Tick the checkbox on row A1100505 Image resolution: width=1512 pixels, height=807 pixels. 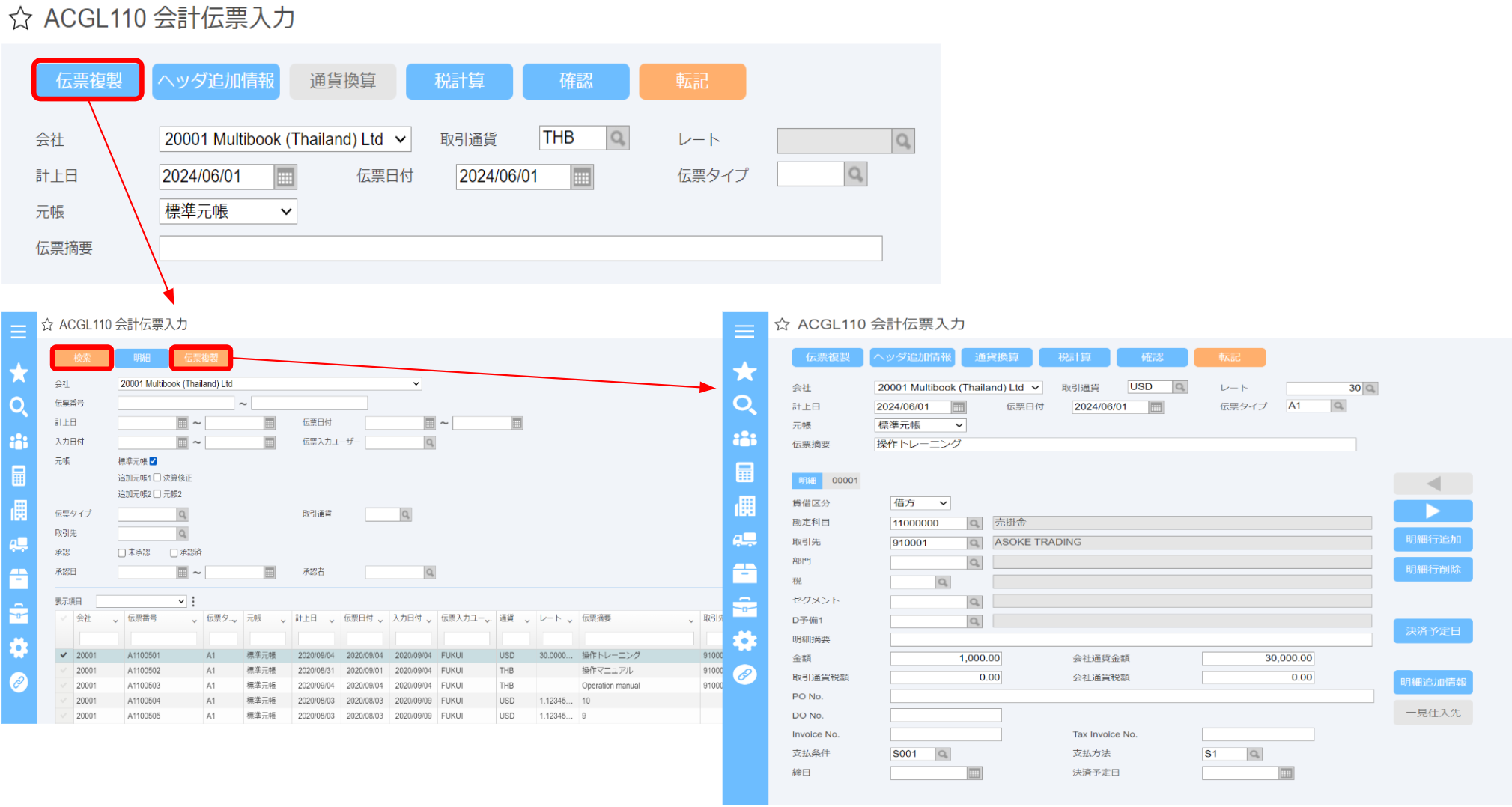coord(64,716)
